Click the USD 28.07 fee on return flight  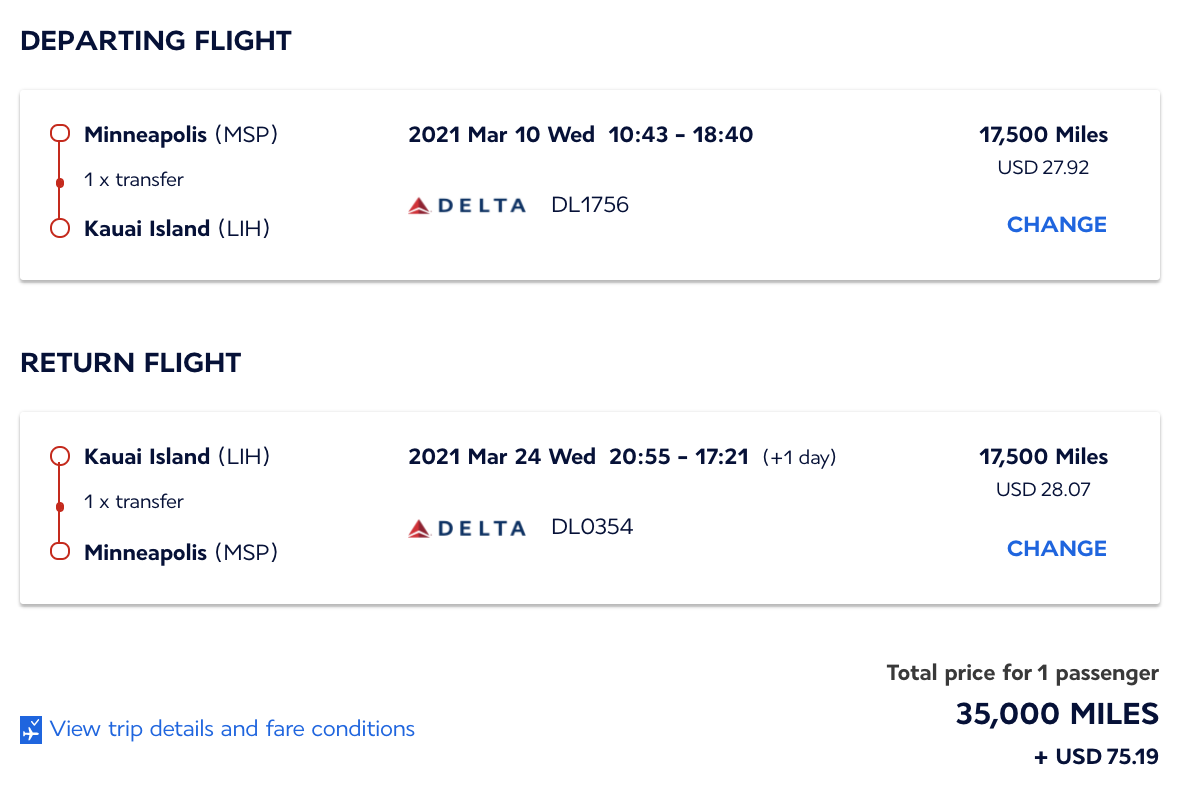pos(1041,489)
